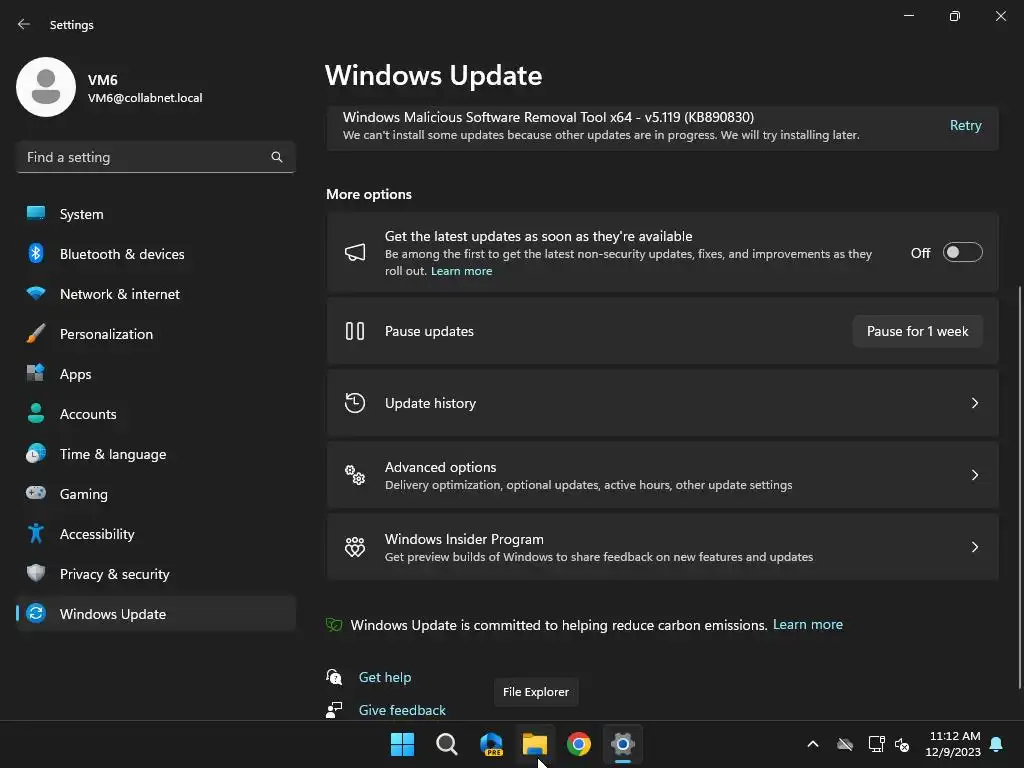Viewport: 1024px width, 768px height.
Task: Click the network display icon in tray
Action: point(876,744)
